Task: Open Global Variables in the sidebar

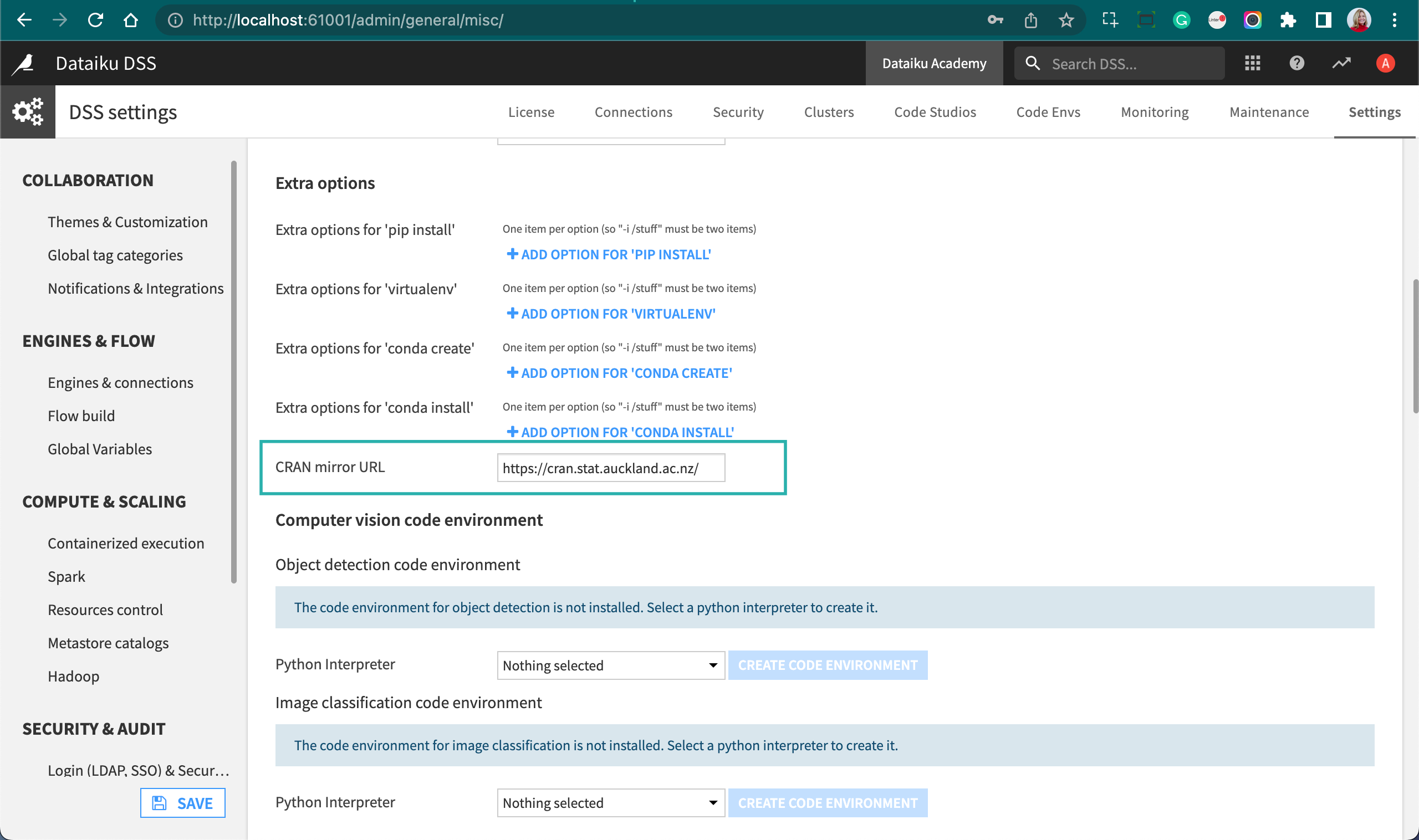Action: (x=100, y=449)
